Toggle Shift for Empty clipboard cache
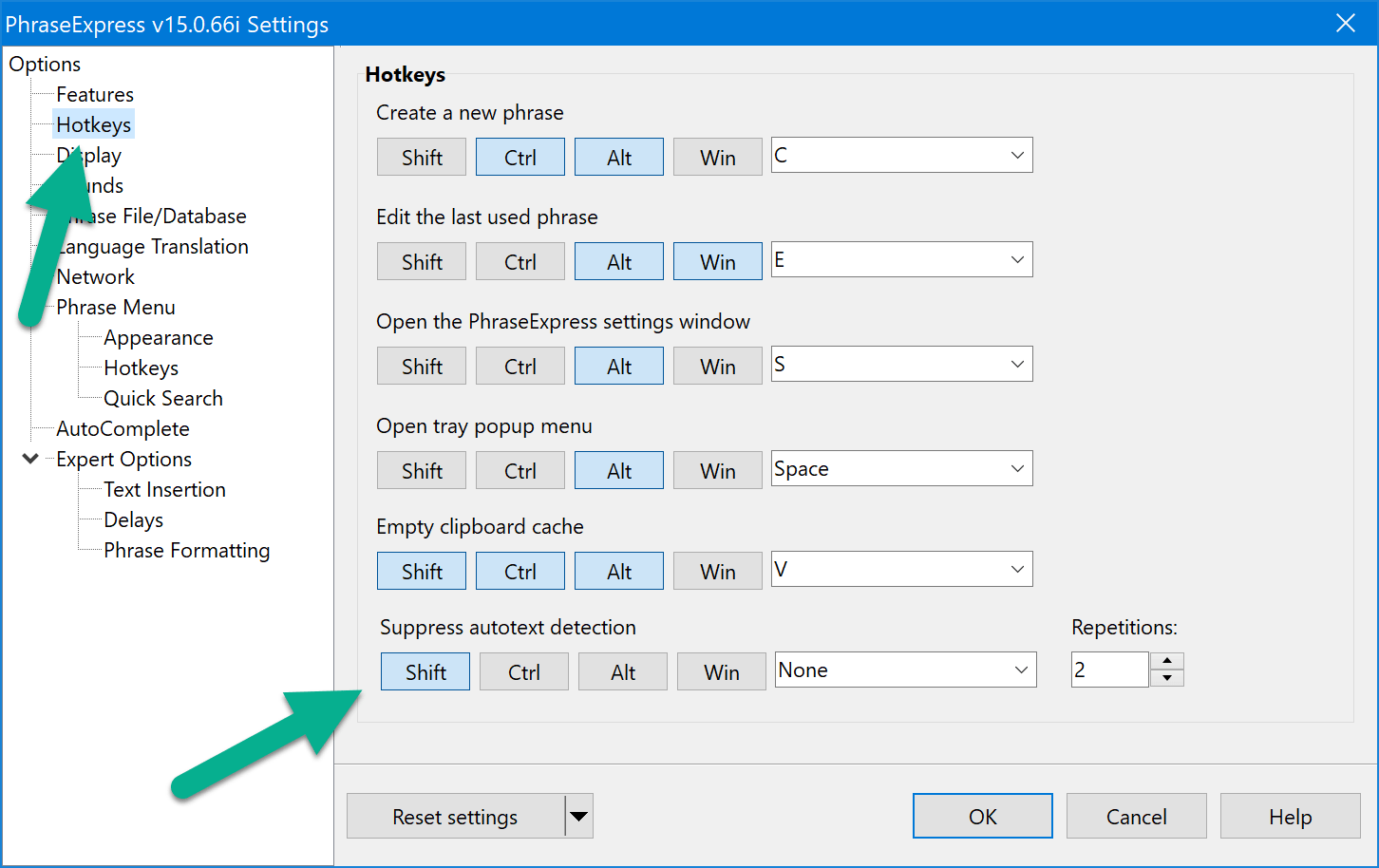 click(x=422, y=572)
